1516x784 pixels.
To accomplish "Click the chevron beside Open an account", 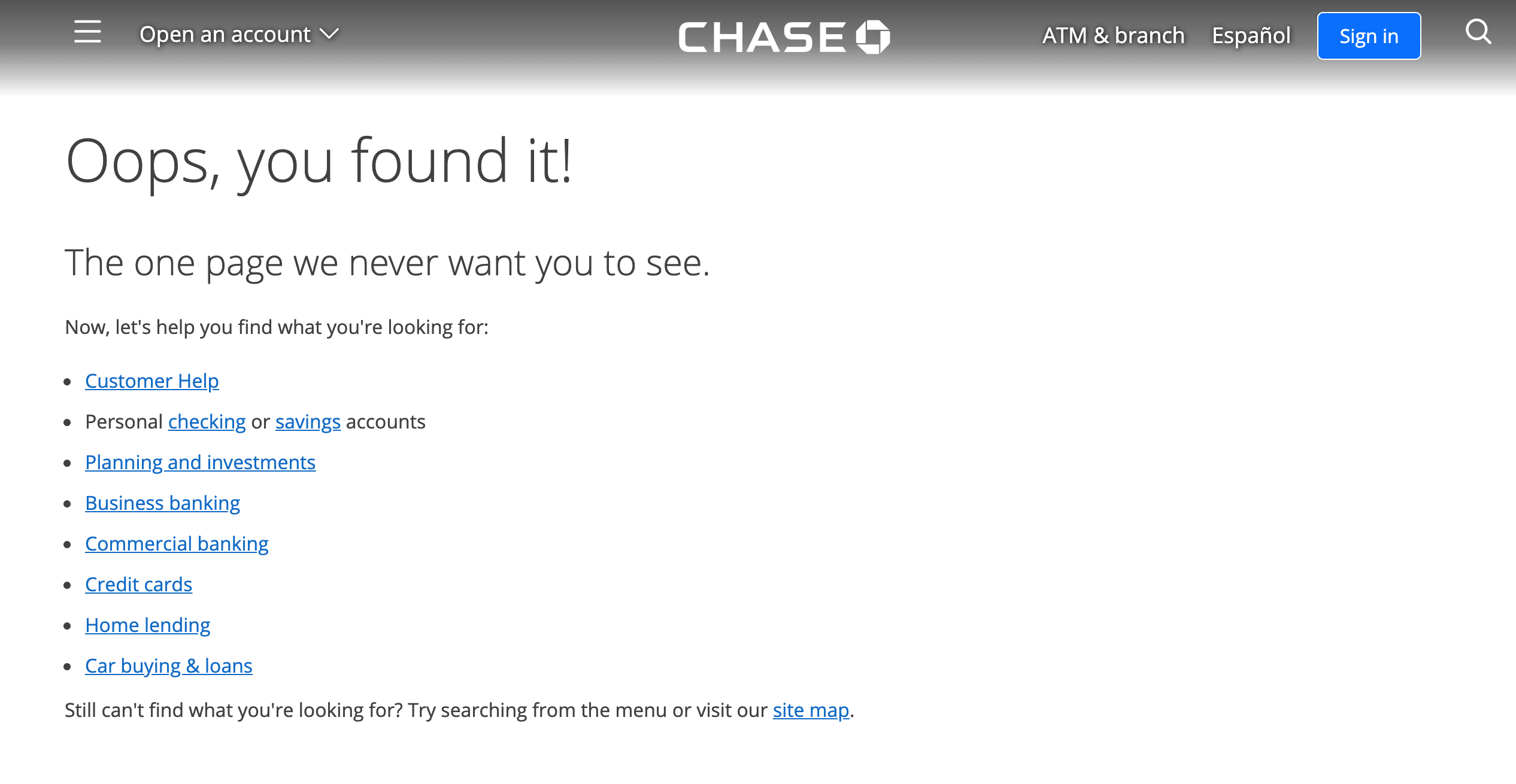I will tap(329, 34).
